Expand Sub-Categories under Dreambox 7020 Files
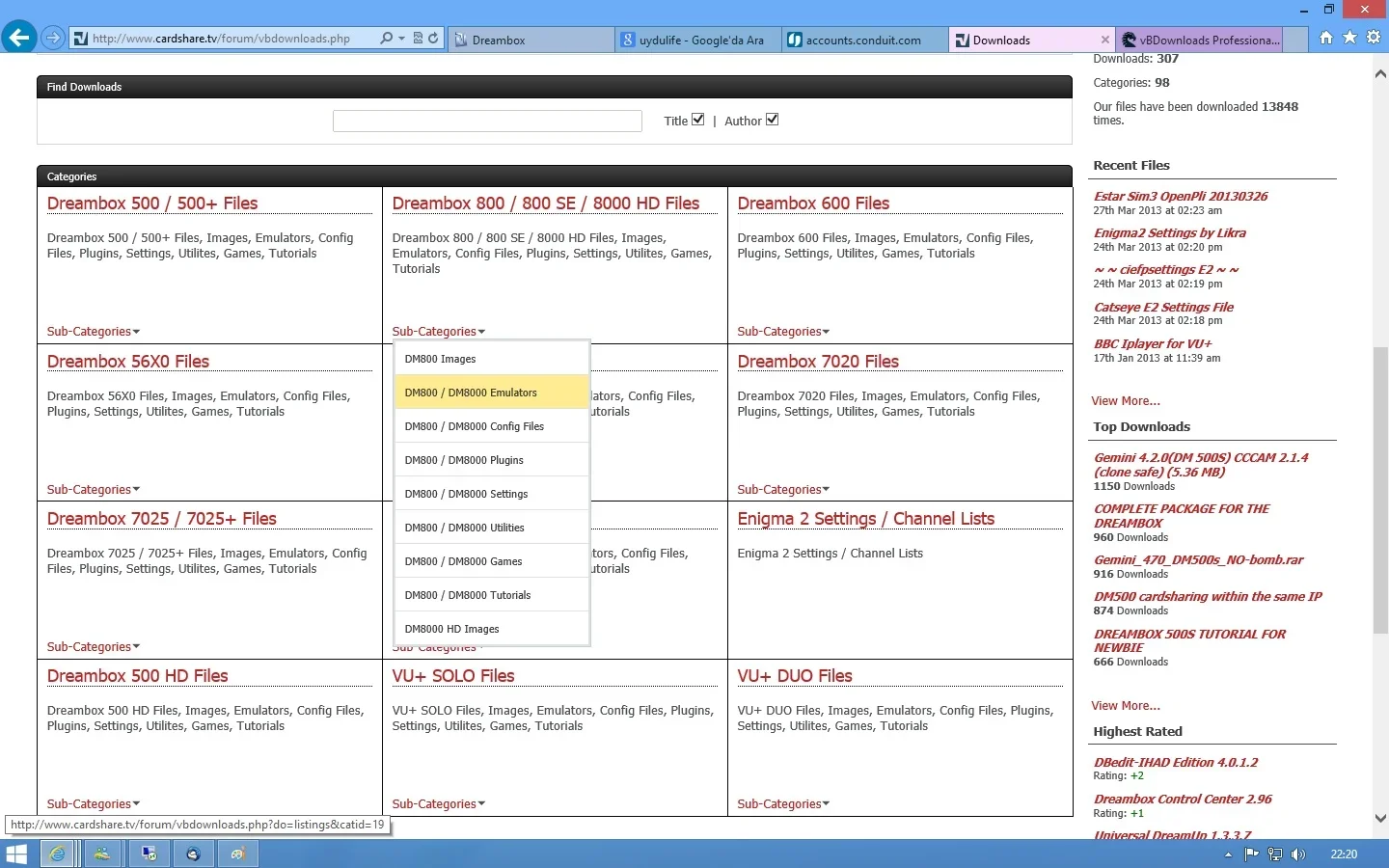This screenshot has height=868, width=1389. click(783, 490)
